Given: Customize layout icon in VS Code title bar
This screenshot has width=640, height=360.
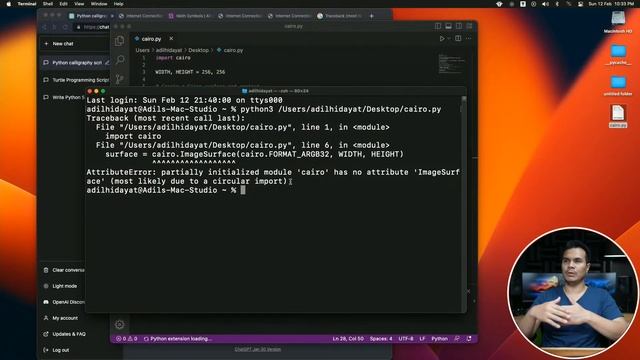Looking at the screenshot, I should click(x=469, y=26).
